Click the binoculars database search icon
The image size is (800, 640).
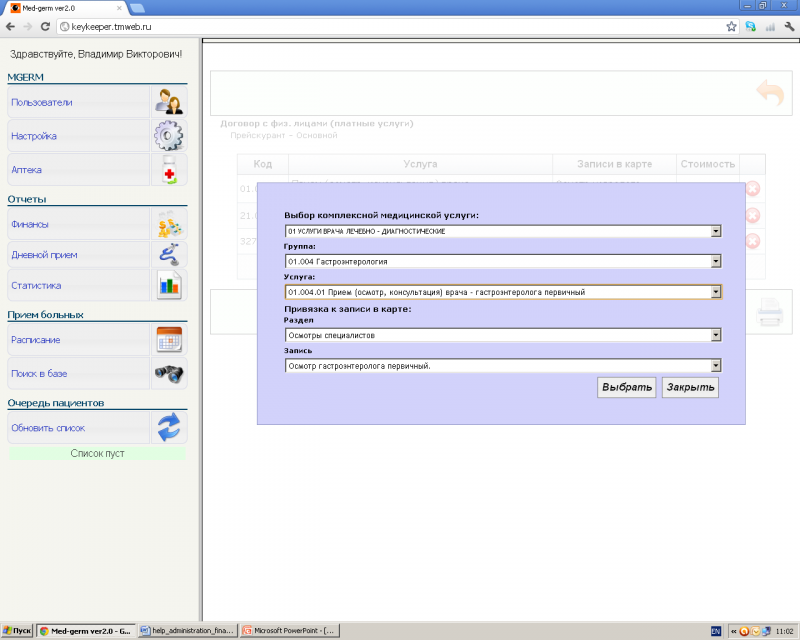pos(168,373)
